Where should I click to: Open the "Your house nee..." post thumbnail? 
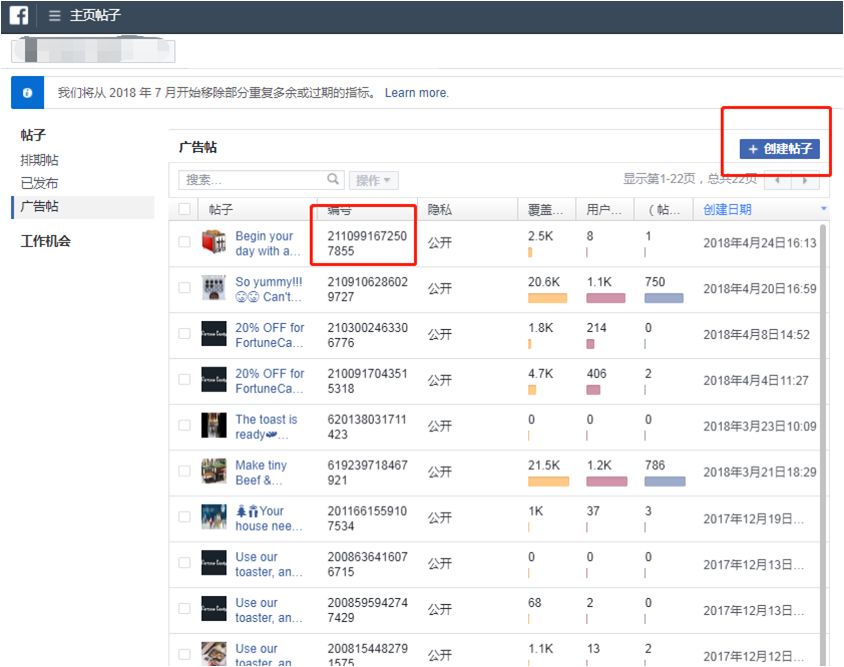(214, 517)
